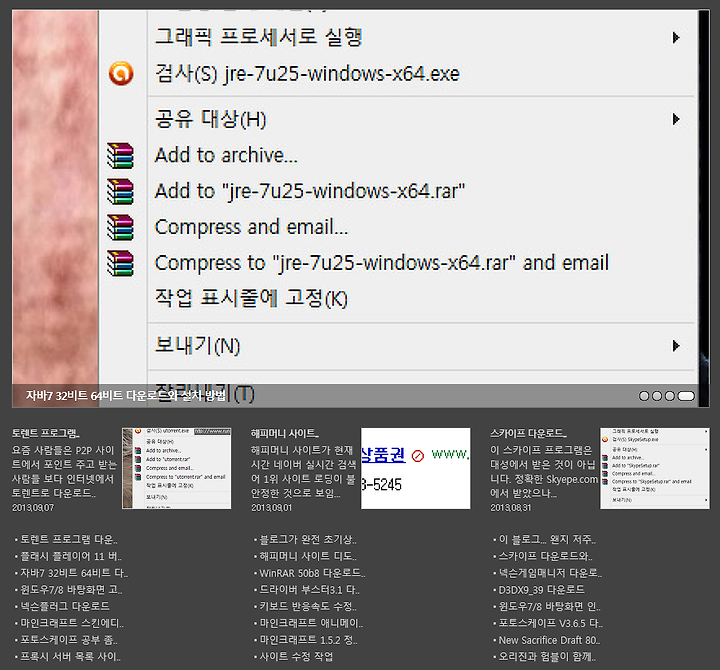Open slide caption 자바7 32비트 64비트 다운로드와 설치 방법
Image resolution: width=720 pixels, height=670 pixels.
click(126, 395)
